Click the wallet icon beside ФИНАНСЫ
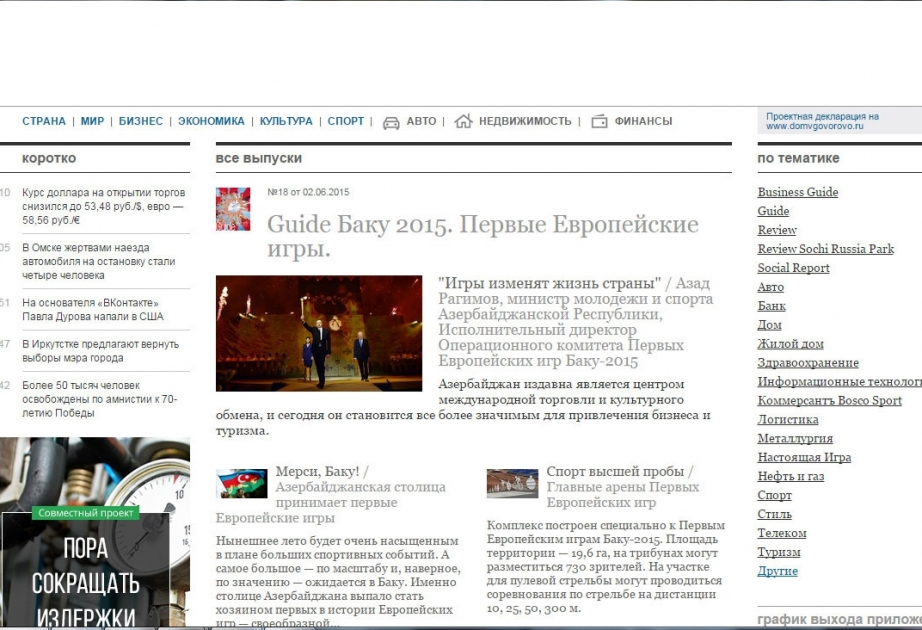 click(599, 121)
